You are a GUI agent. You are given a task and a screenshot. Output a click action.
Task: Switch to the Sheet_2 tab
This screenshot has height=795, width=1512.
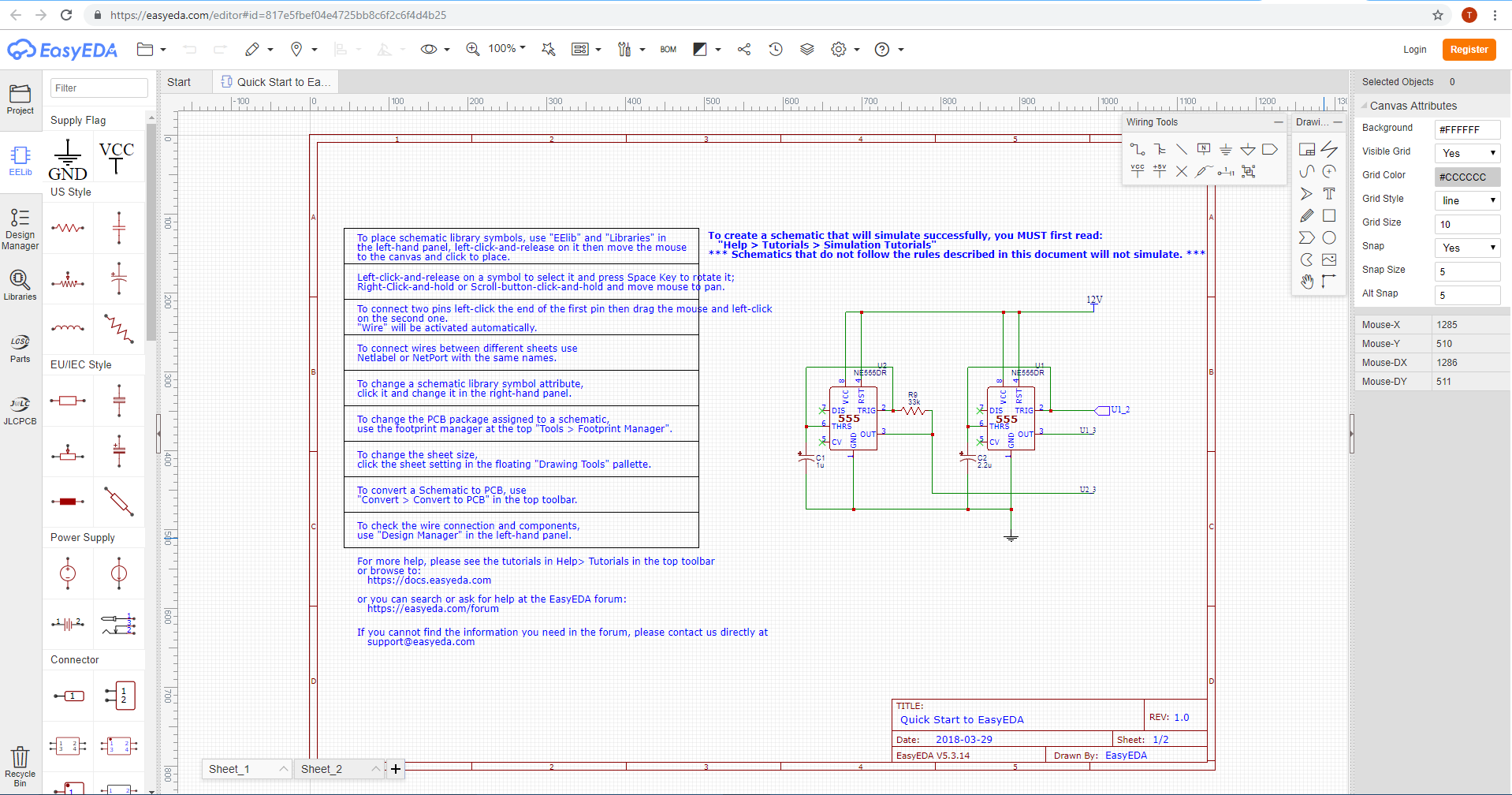pos(322,769)
